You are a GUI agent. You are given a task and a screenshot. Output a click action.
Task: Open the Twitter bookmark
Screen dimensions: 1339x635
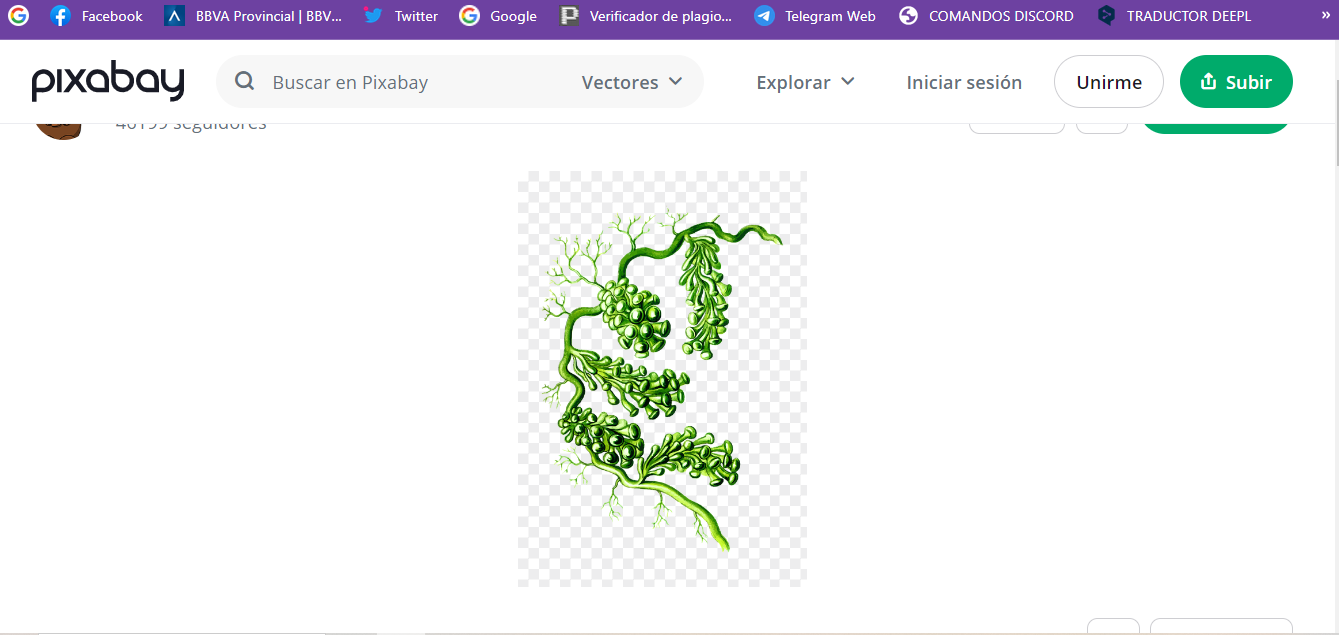click(x=400, y=16)
